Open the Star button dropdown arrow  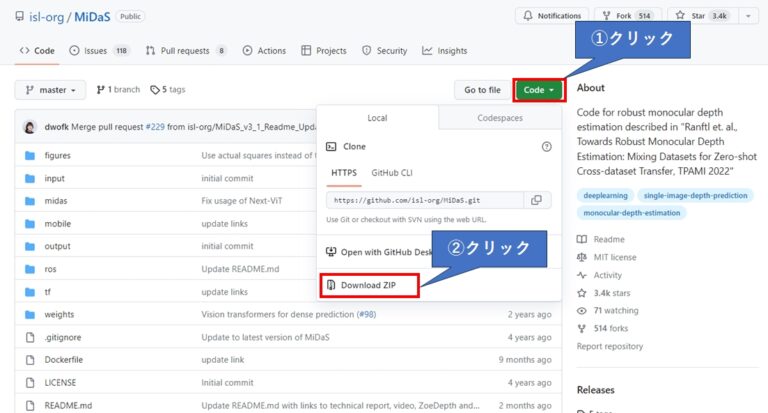point(757,17)
